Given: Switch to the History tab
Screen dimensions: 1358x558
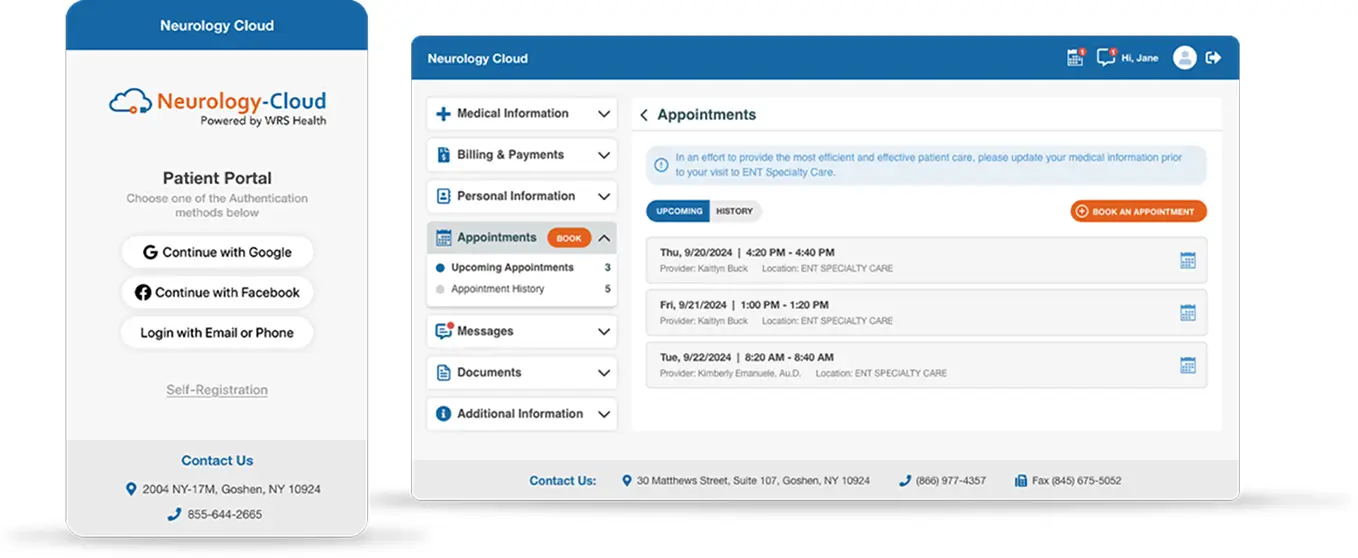Looking at the screenshot, I should tap(735, 211).
